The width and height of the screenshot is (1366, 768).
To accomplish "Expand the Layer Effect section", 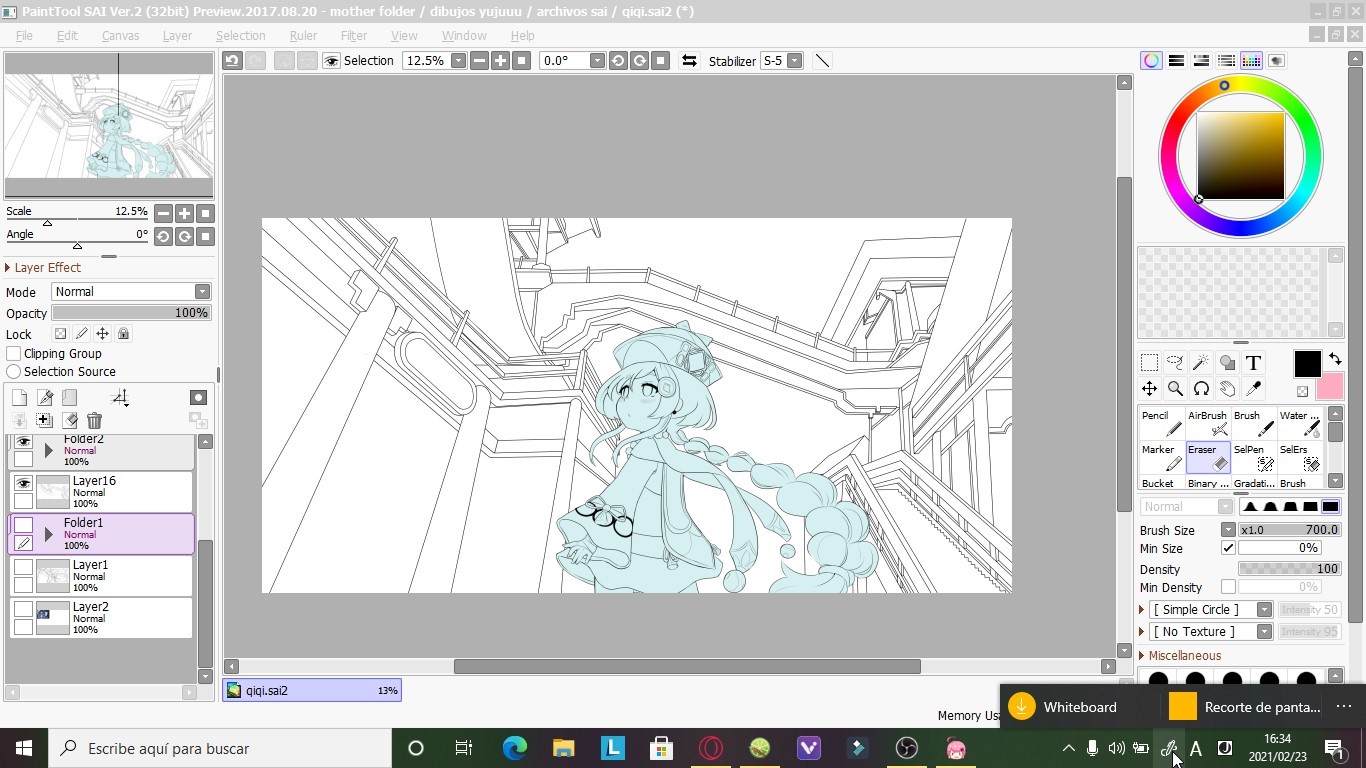I will point(8,268).
